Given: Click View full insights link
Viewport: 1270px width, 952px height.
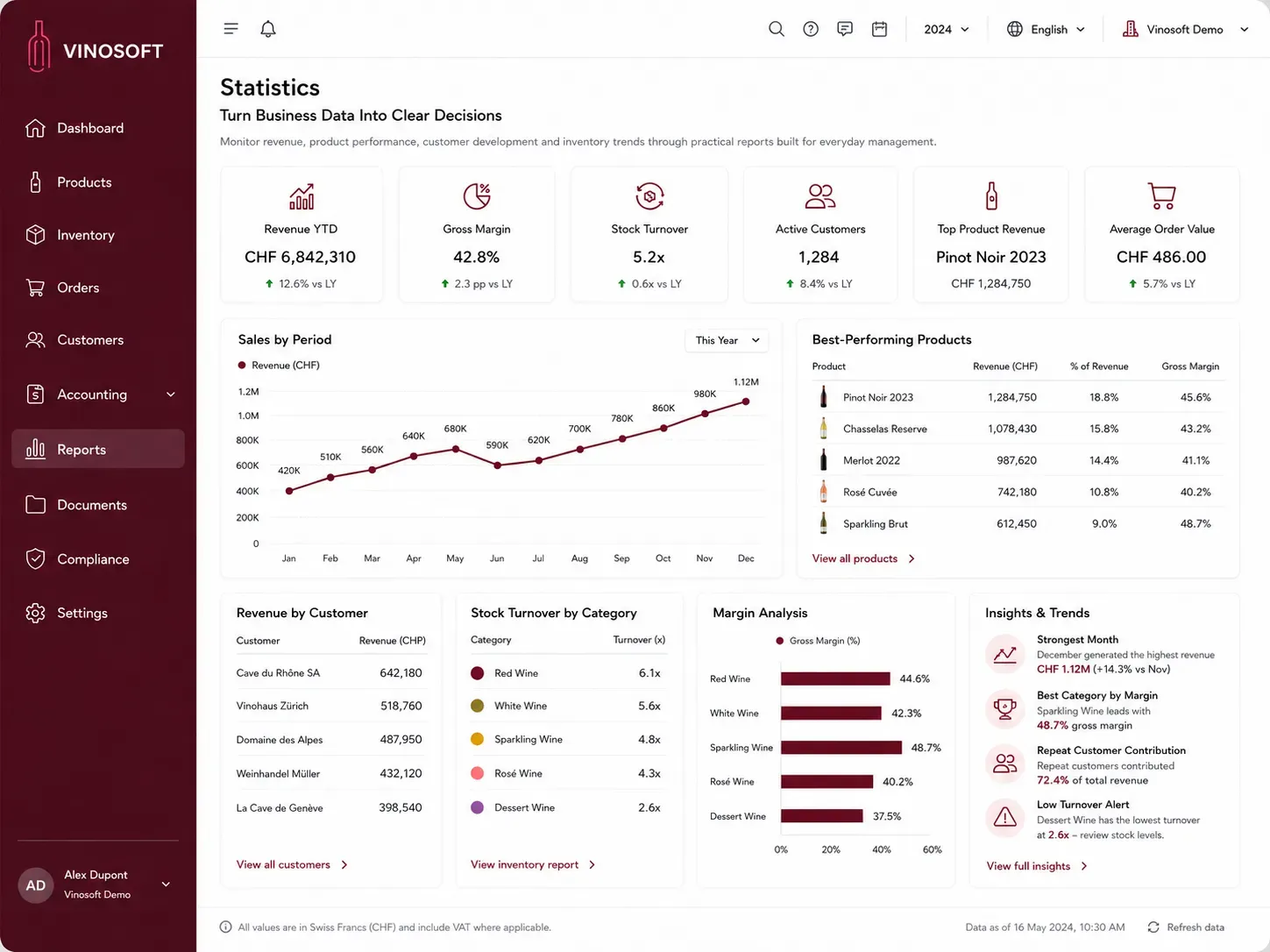Looking at the screenshot, I should (x=1037, y=866).
